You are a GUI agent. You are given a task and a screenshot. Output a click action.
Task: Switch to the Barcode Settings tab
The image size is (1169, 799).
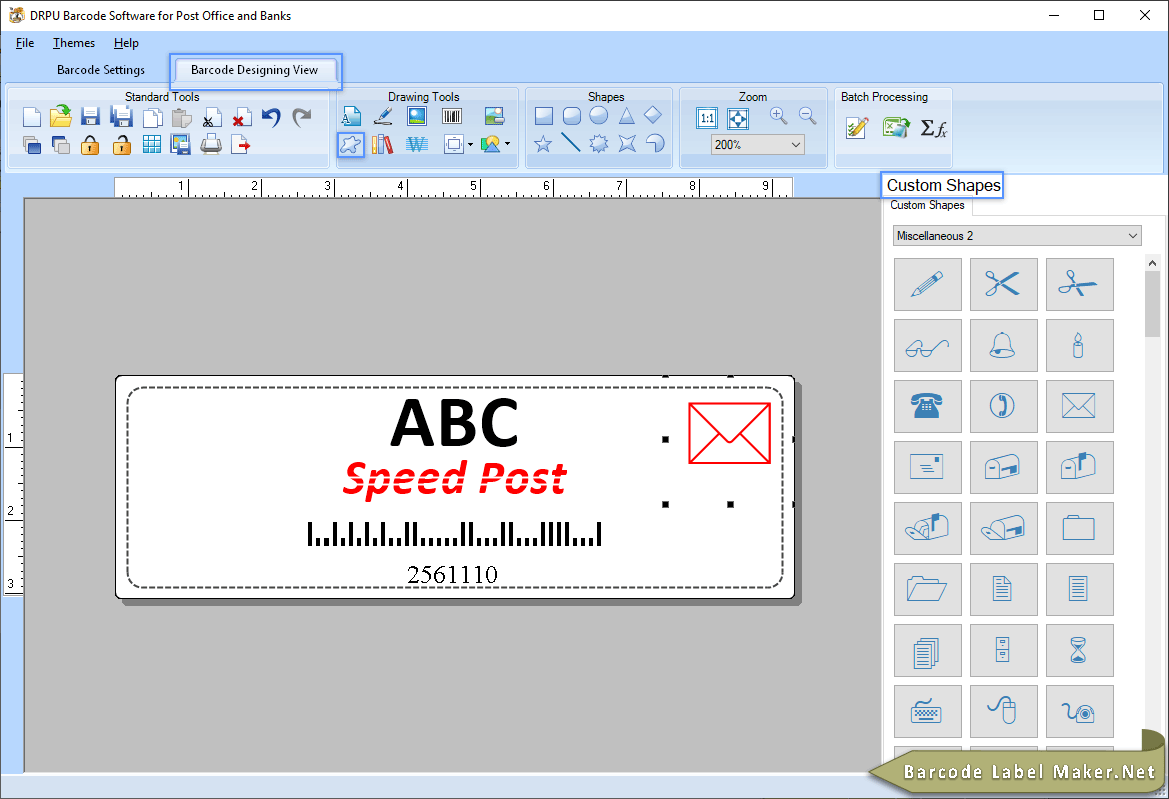pos(101,70)
